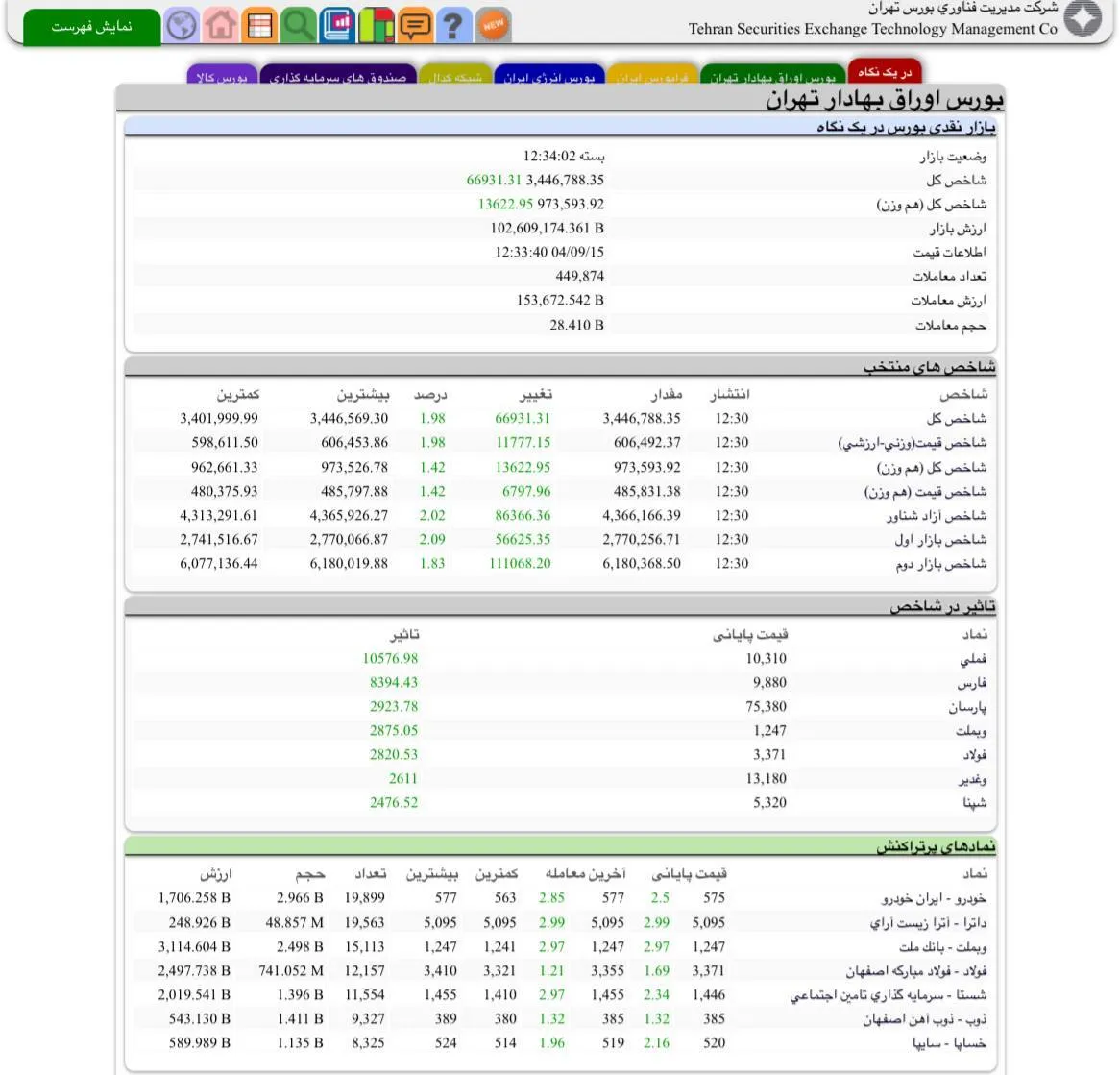This screenshot has height=1075, width=1120.
Task: Open شستا - سرمايه گذاري تامين اجتماعي
Action: pos(889,995)
